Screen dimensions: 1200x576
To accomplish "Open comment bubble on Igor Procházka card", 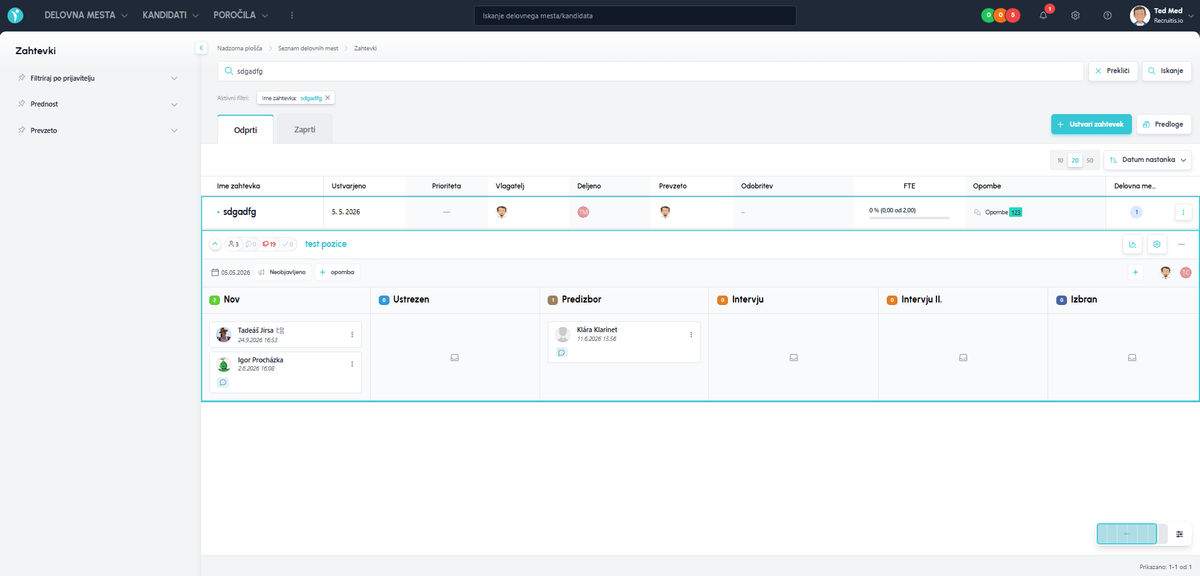I will (x=223, y=382).
